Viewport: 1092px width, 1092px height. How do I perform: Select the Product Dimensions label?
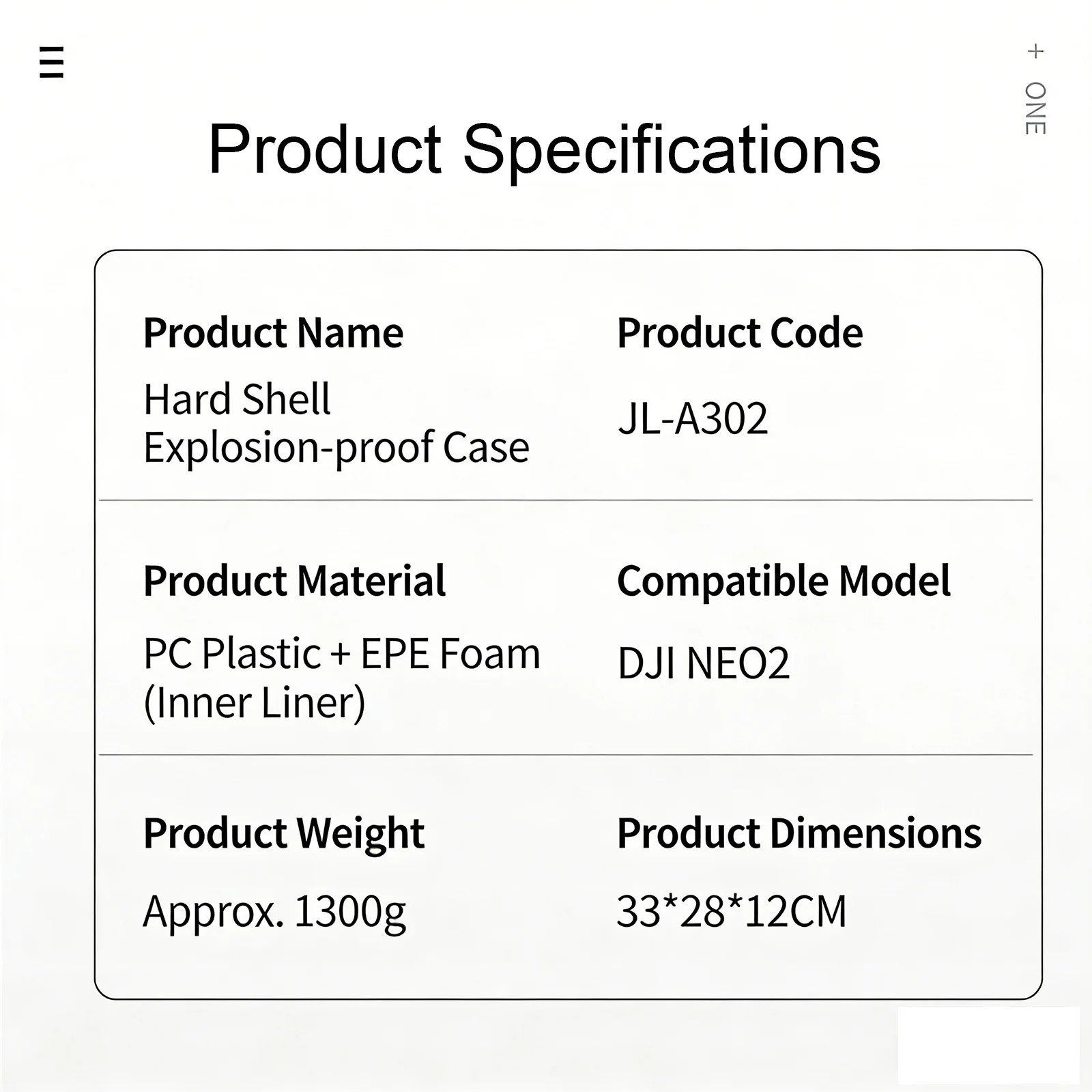coord(799,833)
